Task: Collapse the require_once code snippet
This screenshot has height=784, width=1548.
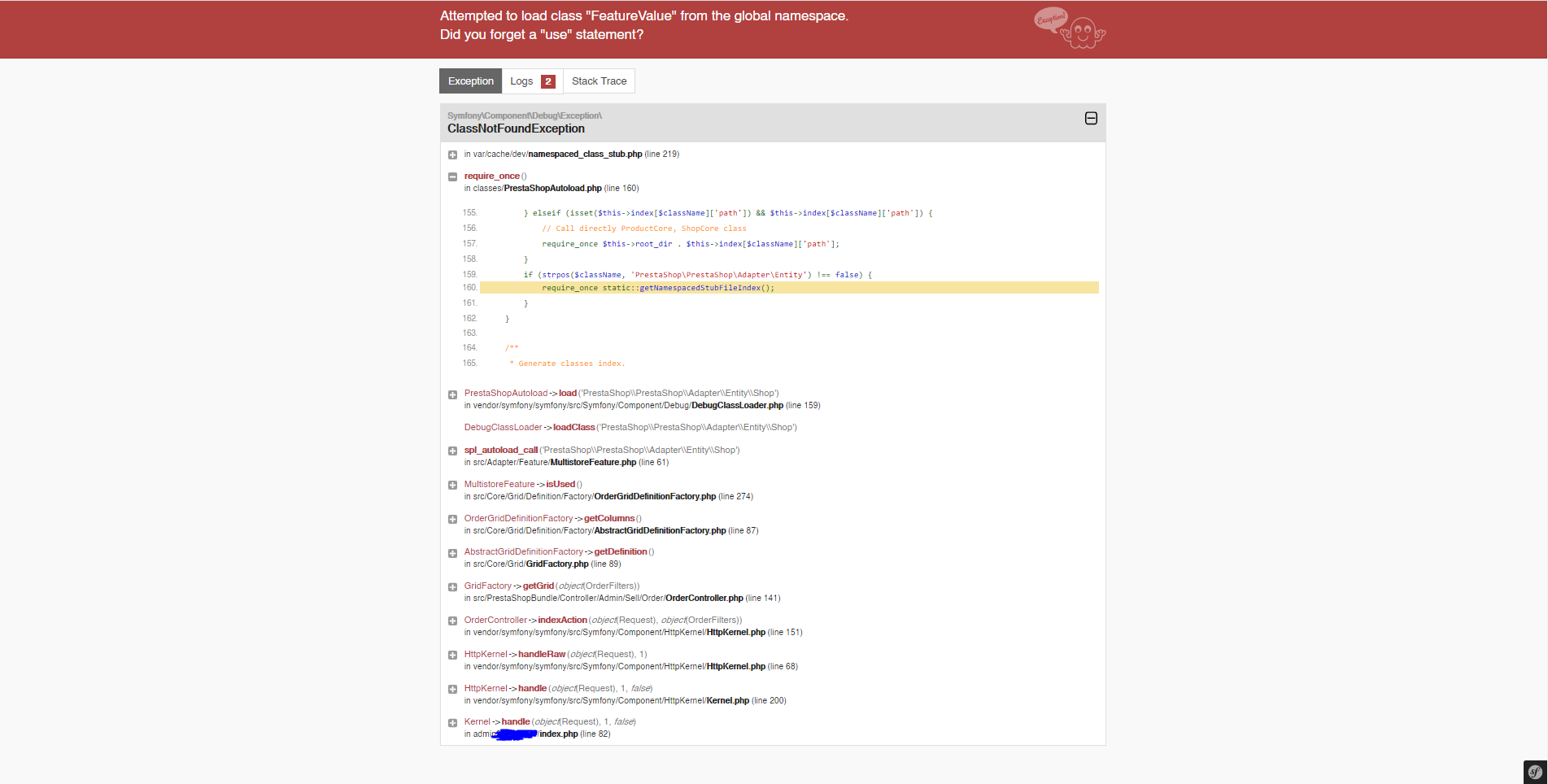Action: coord(452,176)
